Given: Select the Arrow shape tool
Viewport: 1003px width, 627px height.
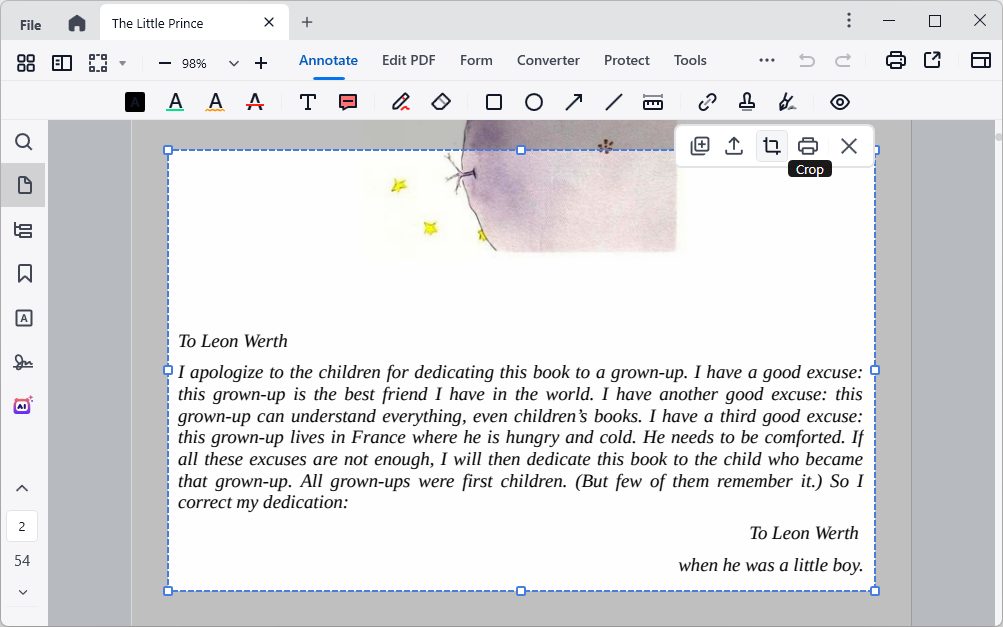Looking at the screenshot, I should point(573,101).
